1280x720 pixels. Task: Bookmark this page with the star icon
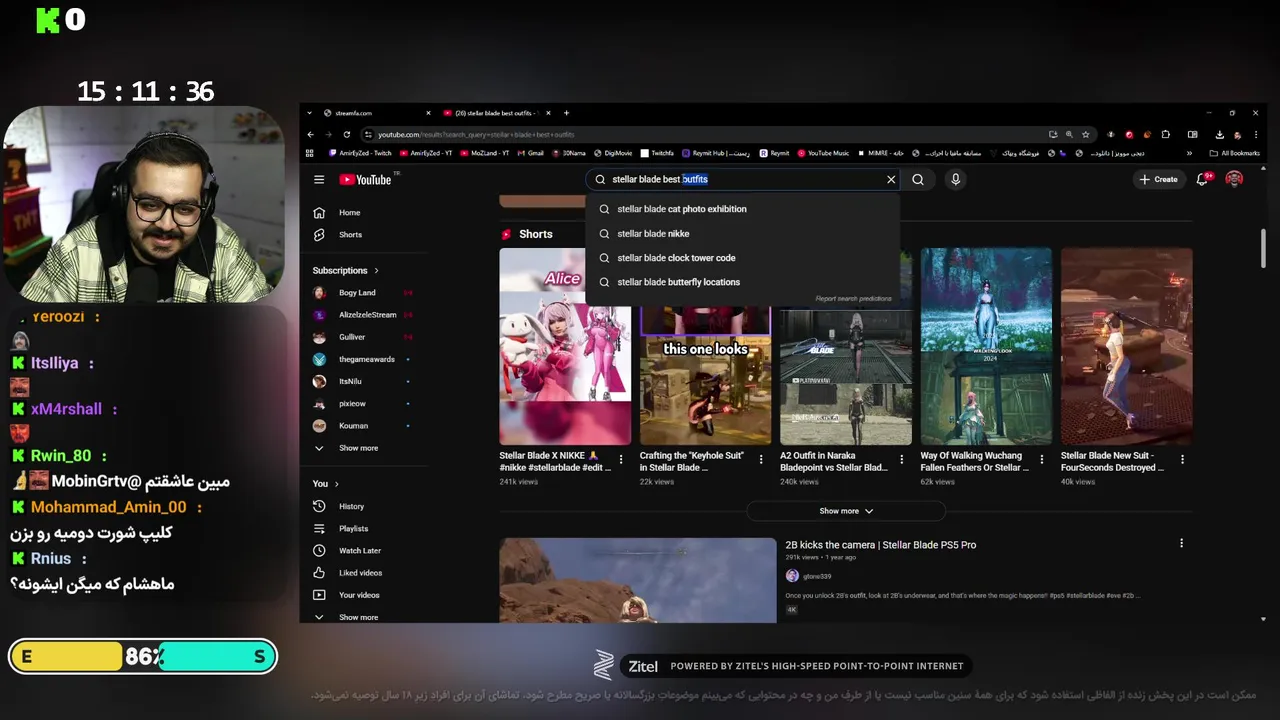1086,135
